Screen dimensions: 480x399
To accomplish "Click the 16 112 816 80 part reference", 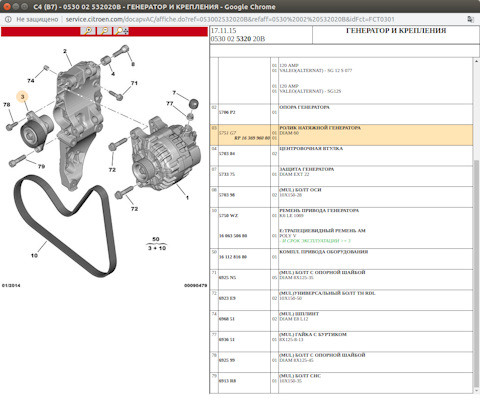I will [233, 257].
